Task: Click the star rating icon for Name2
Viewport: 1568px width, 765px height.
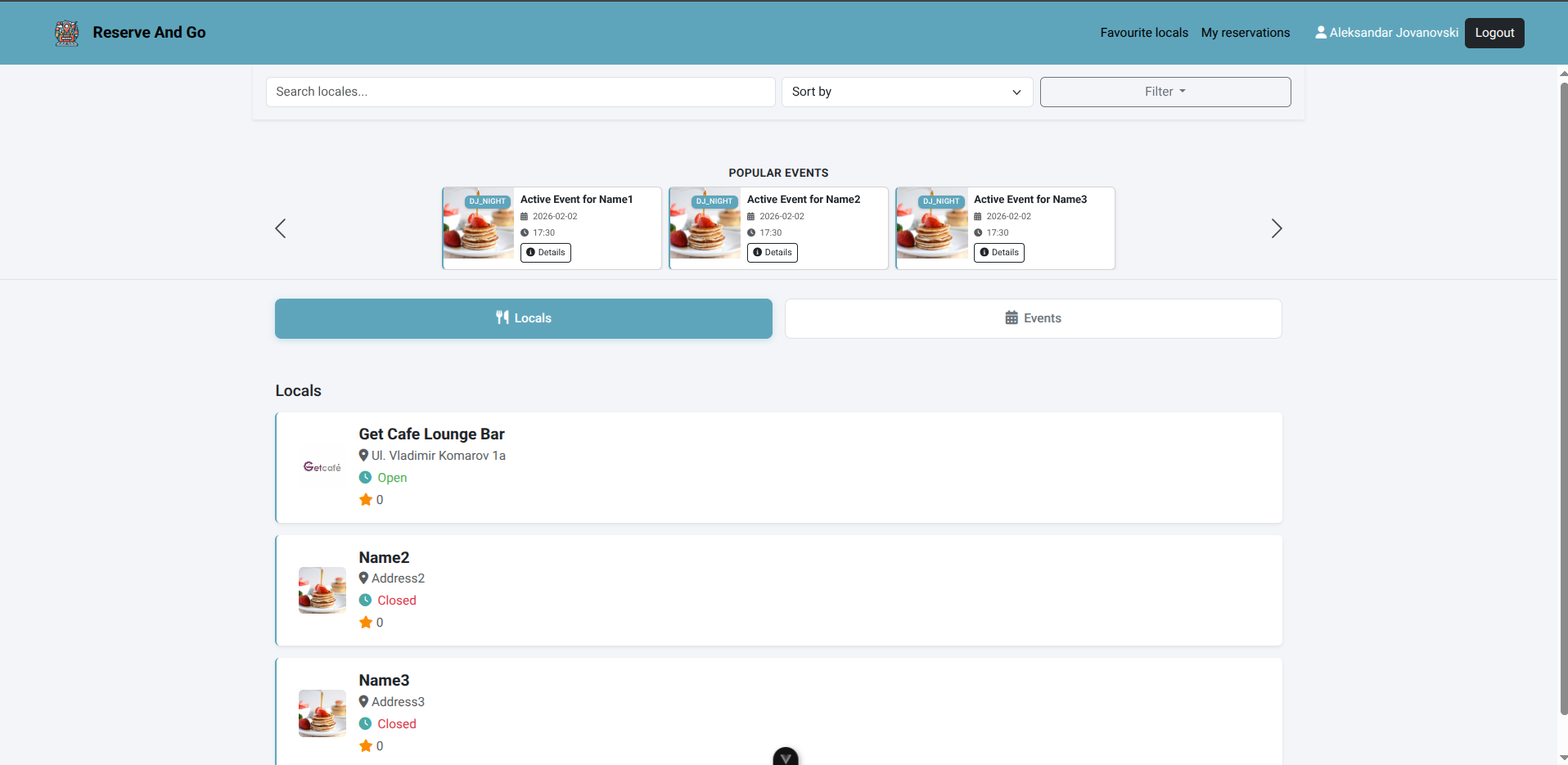Action: coord(366,623)
